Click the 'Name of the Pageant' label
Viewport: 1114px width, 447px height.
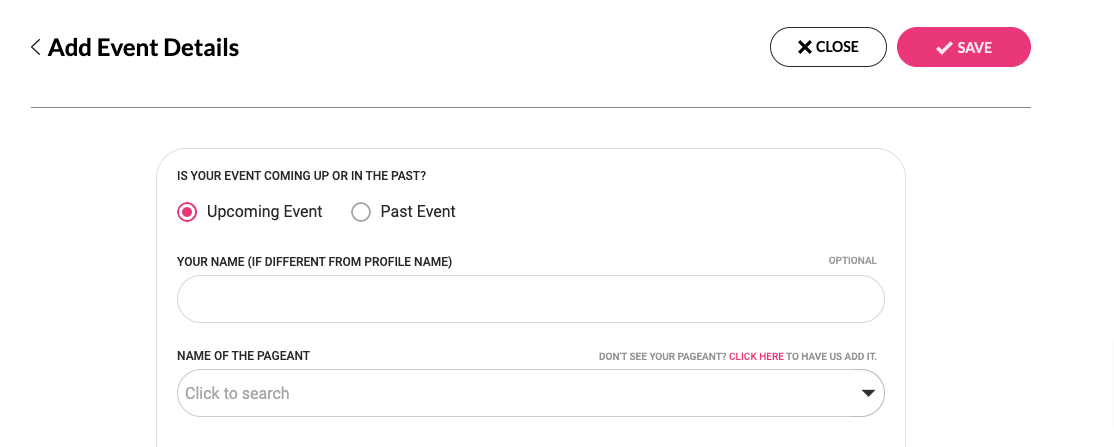243,356
